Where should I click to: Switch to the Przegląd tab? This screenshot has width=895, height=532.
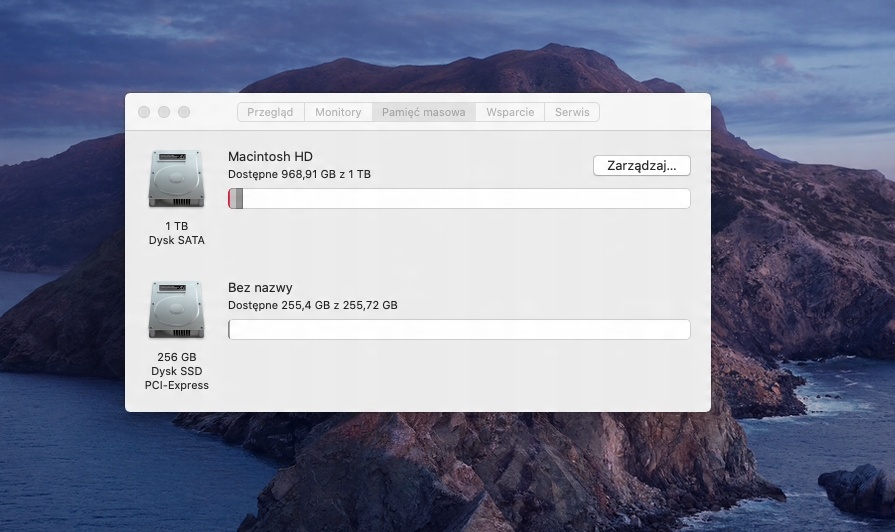pyautogui.click(x=271, y=112)
